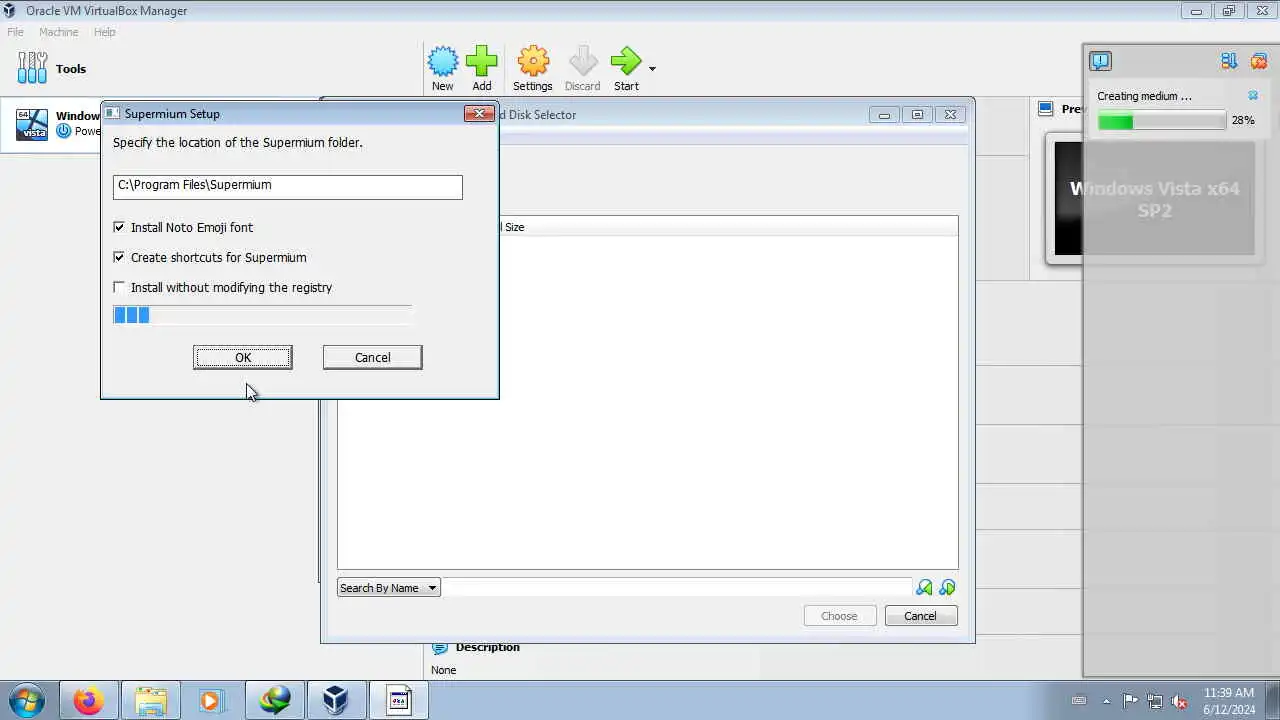Viewport: 1280px width, 720px height.
Task: Click Cancel in the Hard Disk Selector window
Action: pyautogui.click(x=921, y=616)
